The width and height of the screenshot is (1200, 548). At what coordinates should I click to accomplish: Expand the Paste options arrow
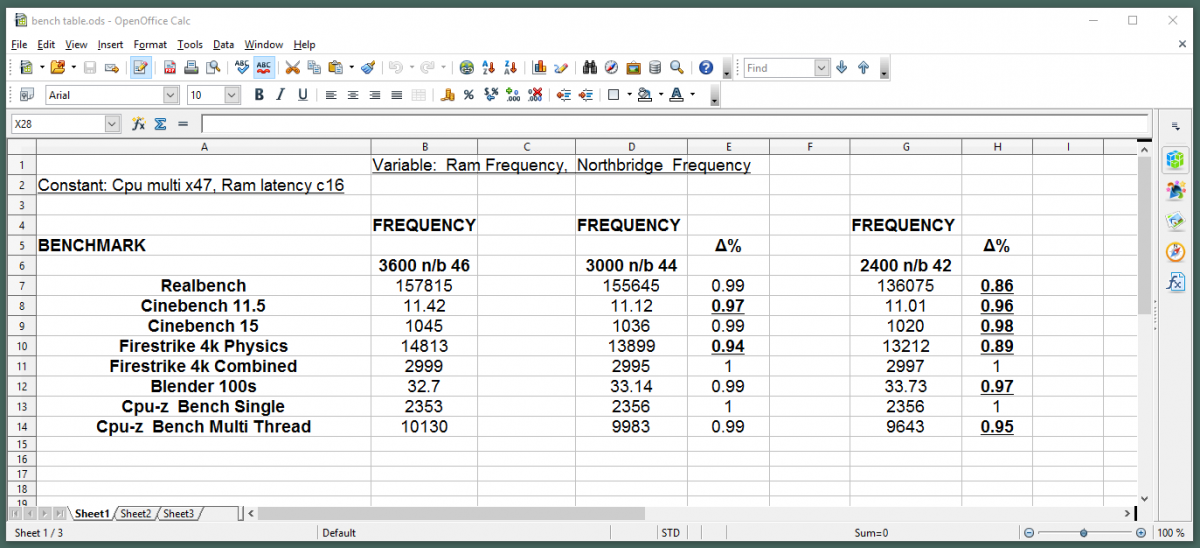[x=352, y=68]
